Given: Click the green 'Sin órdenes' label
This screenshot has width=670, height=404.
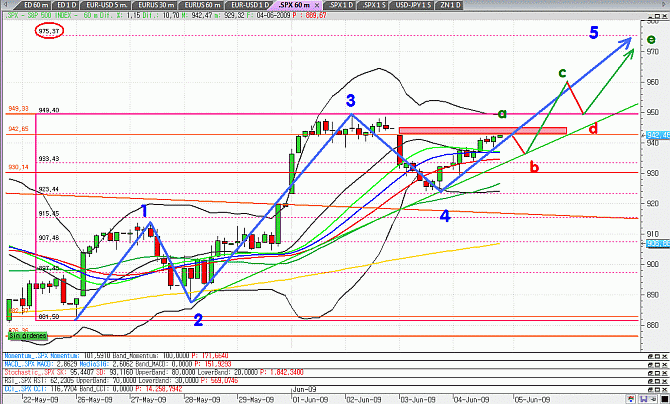Looking at the screenshot, I should [28, 336].
